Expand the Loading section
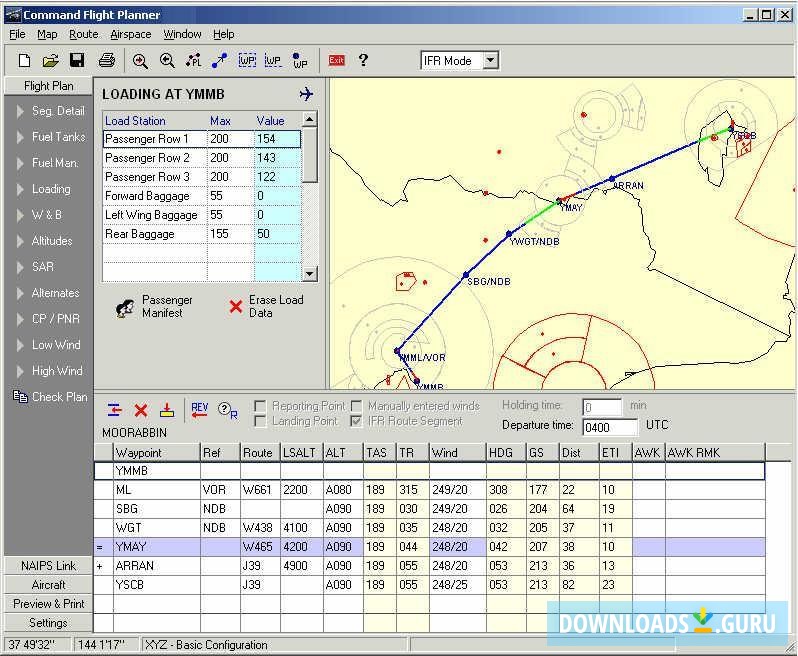The height and width of the screenshot is (656, 798). coord(21,189)
